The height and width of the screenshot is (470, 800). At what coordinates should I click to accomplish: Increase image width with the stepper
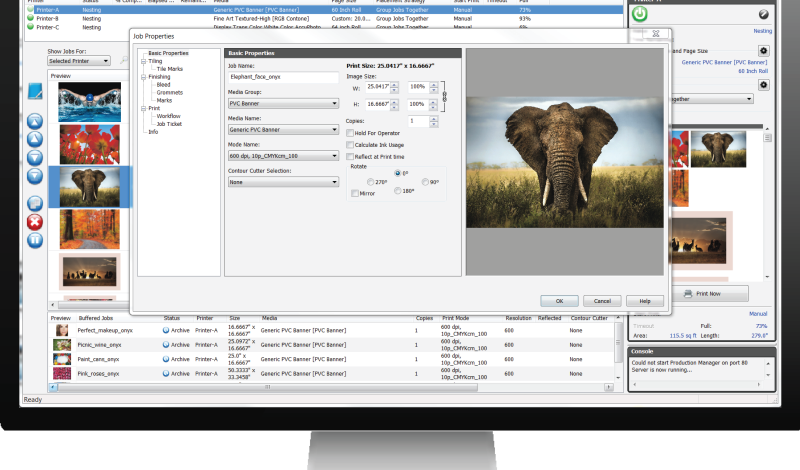[x=394, y=84]
